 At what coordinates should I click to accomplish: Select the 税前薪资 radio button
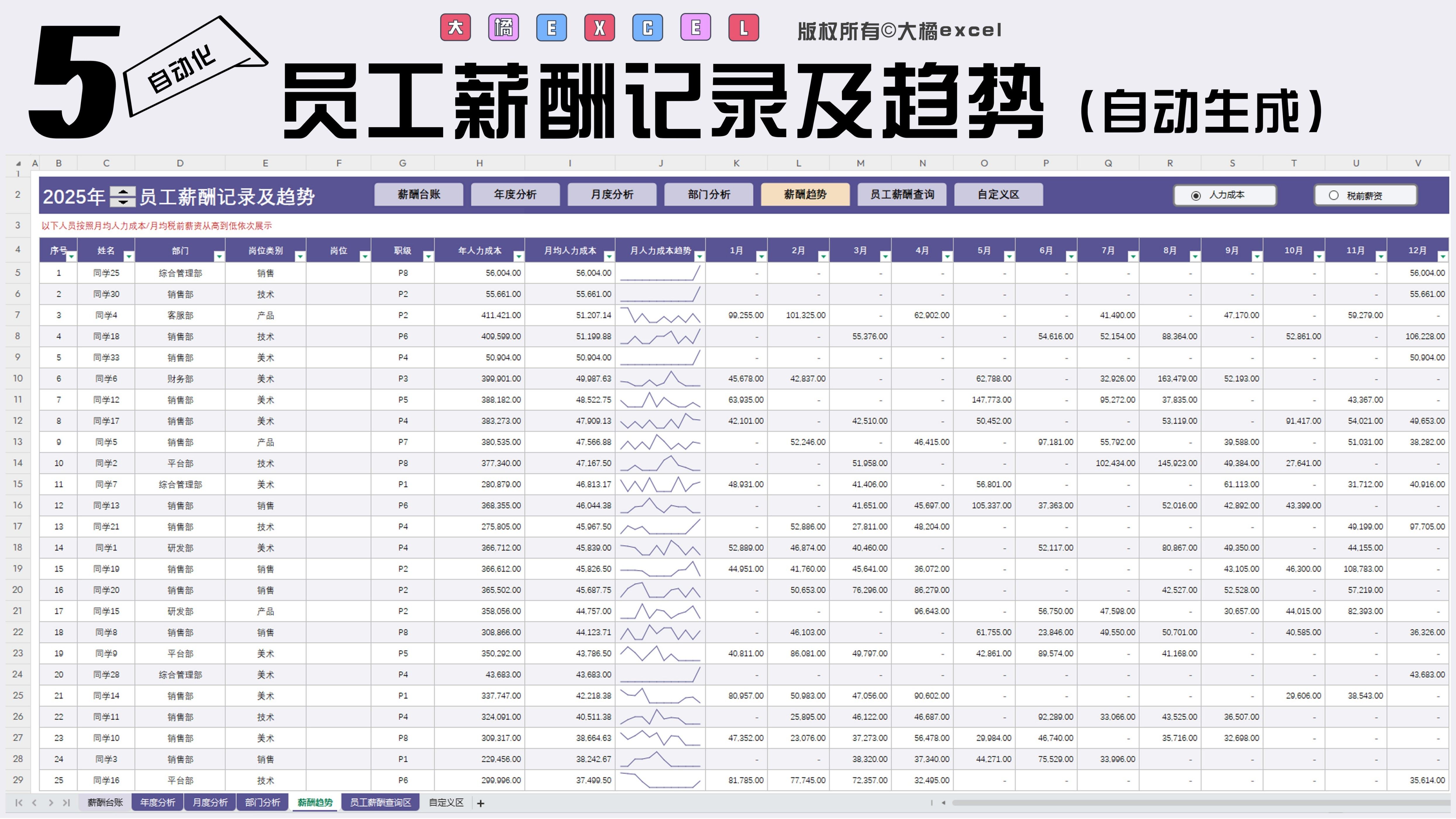click(1333, 196)
